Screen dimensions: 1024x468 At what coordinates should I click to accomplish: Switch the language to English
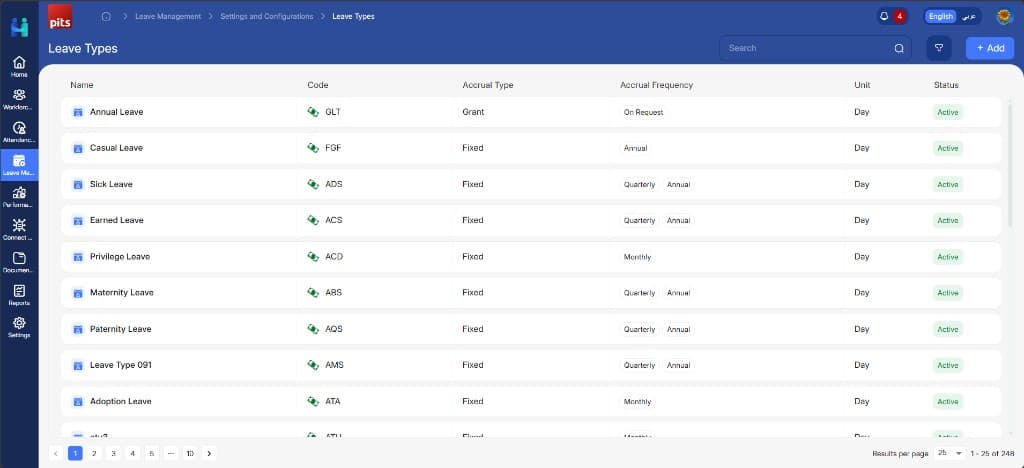click(941, 16)
